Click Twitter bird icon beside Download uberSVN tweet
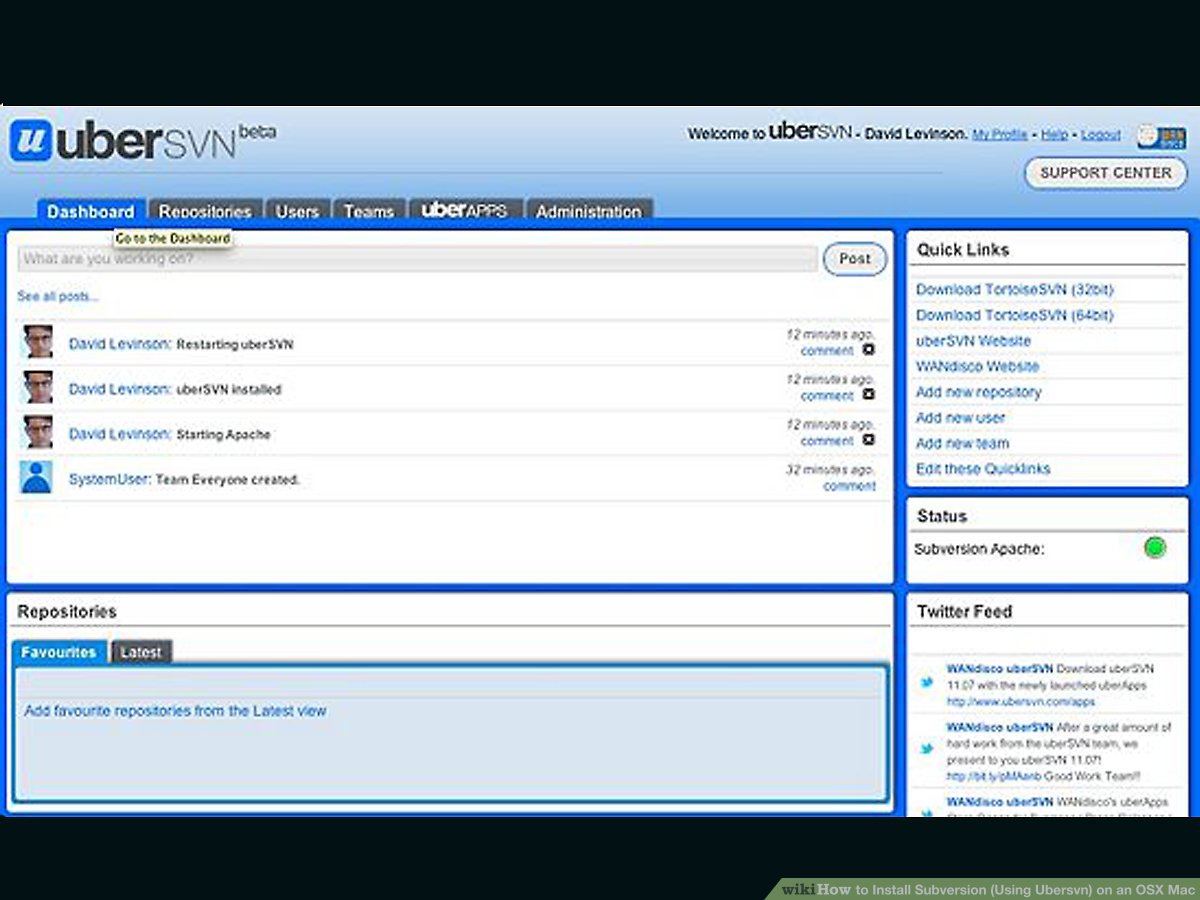The image size is (1200, 900). click(927, 683)
